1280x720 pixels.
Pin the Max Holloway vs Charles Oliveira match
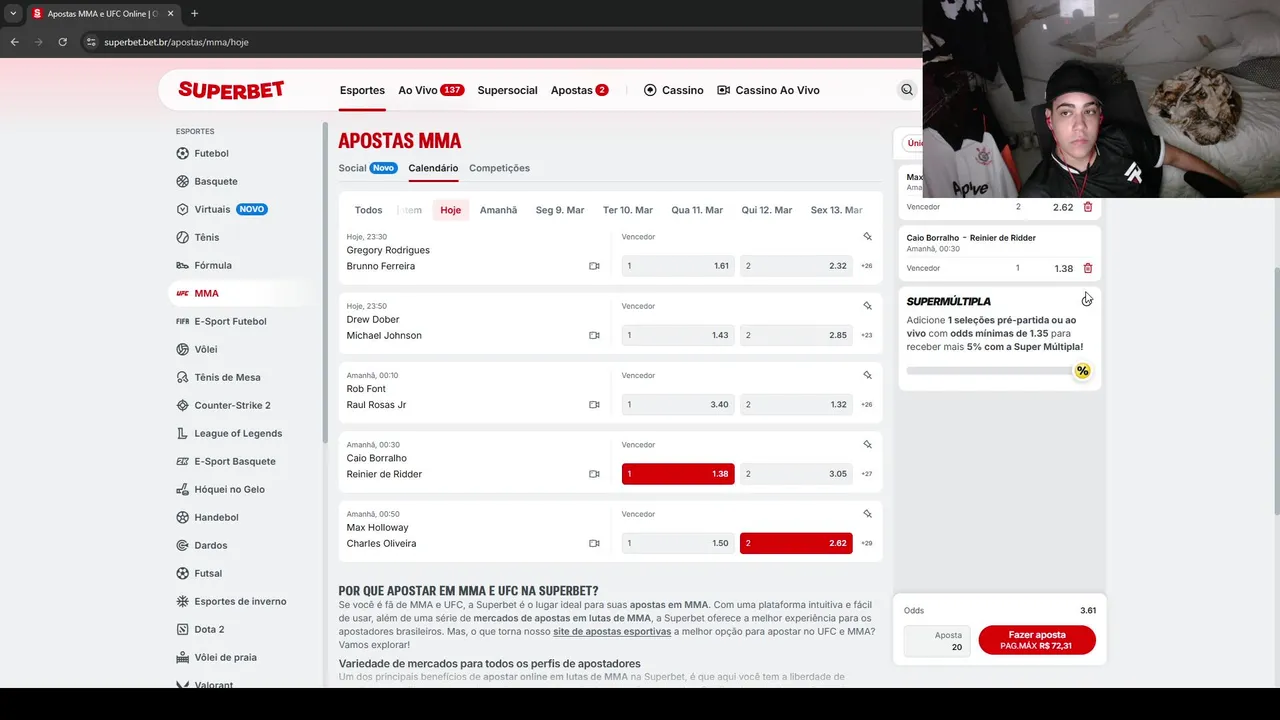coord(867,514)
